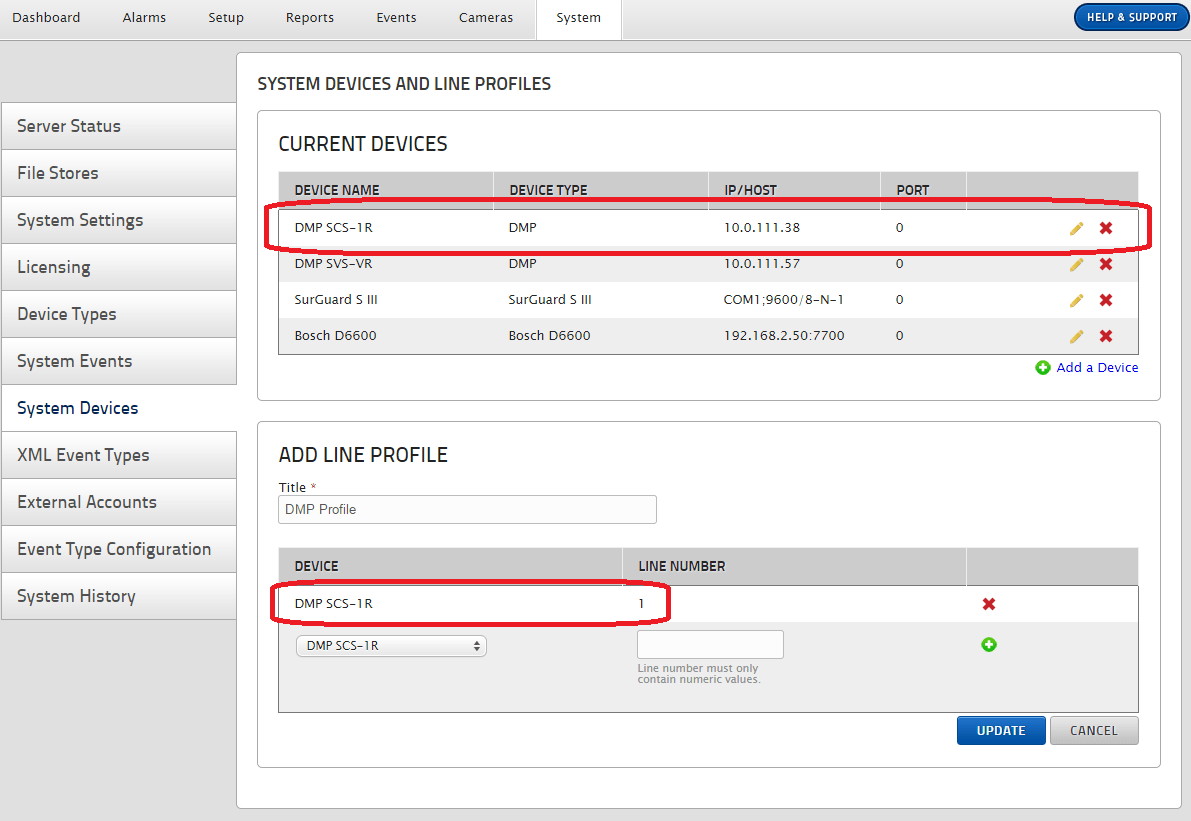Viewport: 1191px width, 821px height.
Task: Go to System Settings in sidebar
Action: coord(119,220)
